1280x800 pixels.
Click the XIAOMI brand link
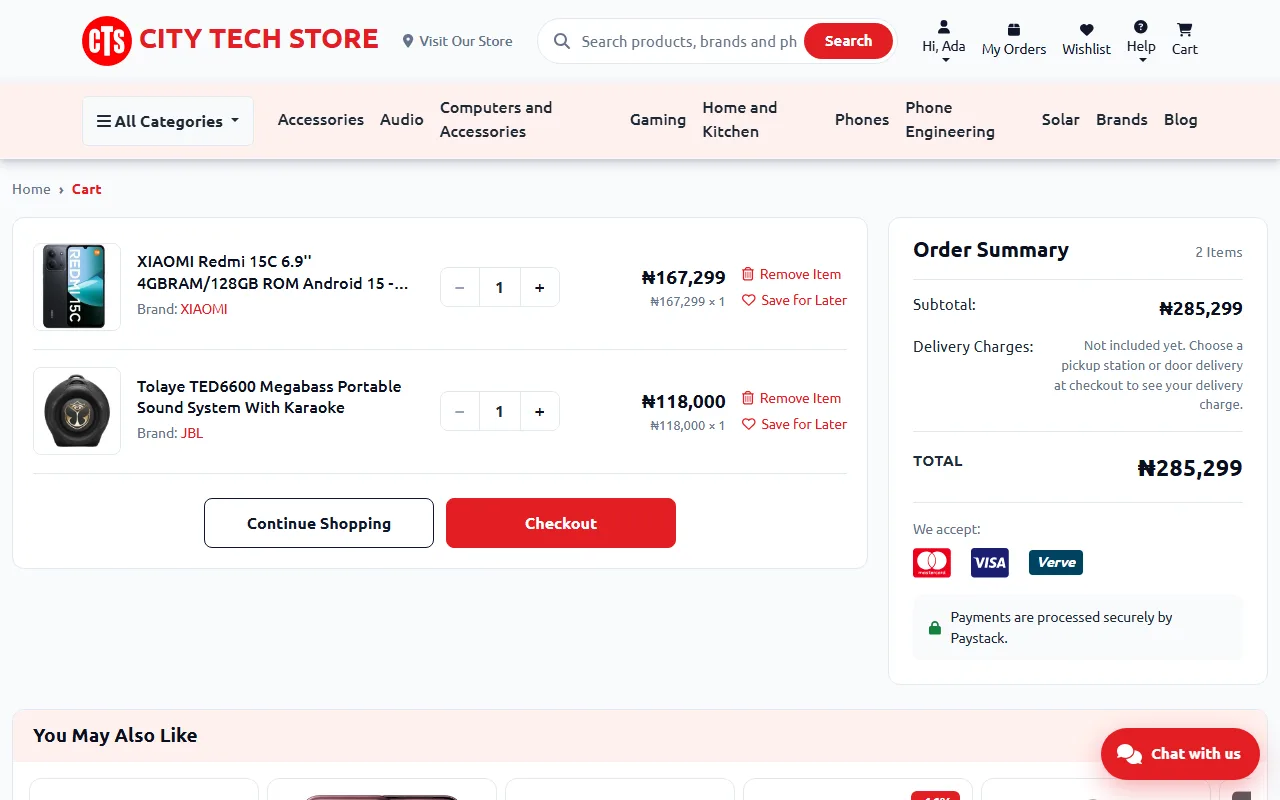pyautogui.click(x=204, y=309)
